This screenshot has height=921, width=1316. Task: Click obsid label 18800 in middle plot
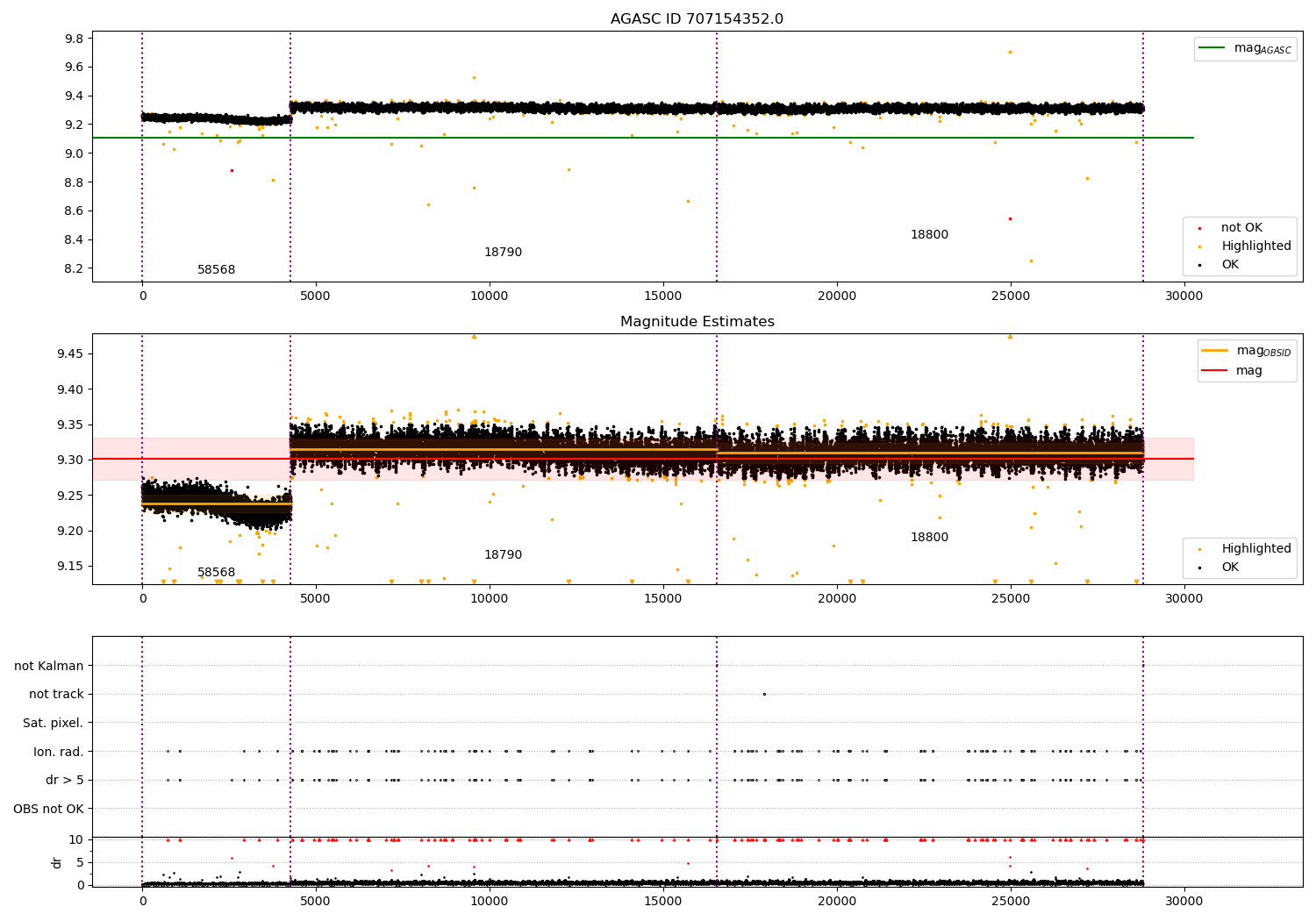click(x=929, y=538)
